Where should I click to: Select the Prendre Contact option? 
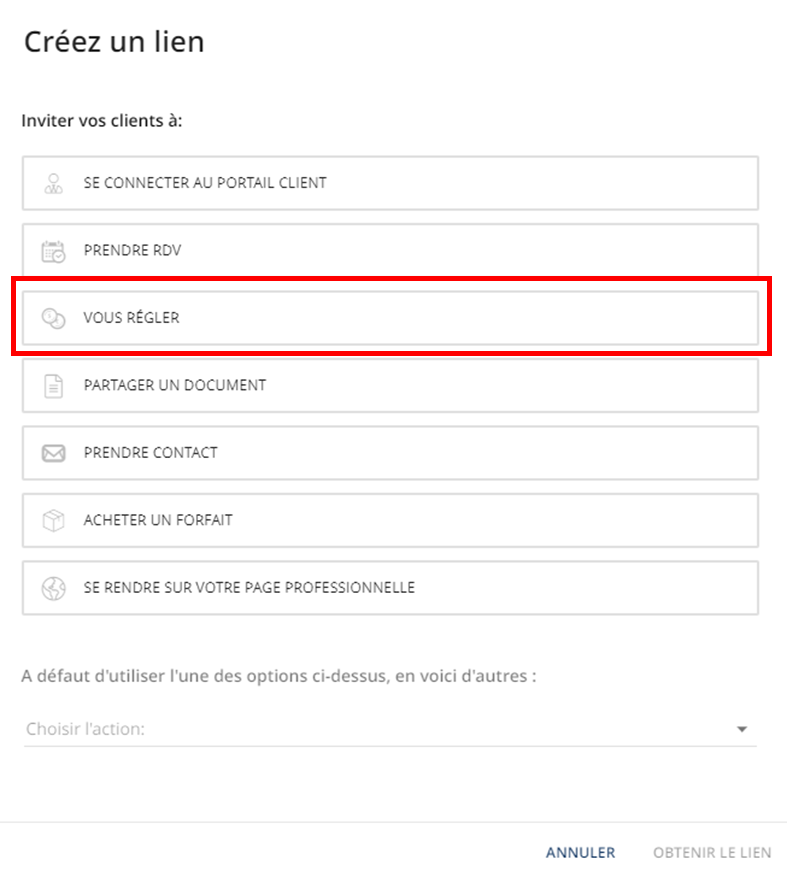click(x=390, y=453)
